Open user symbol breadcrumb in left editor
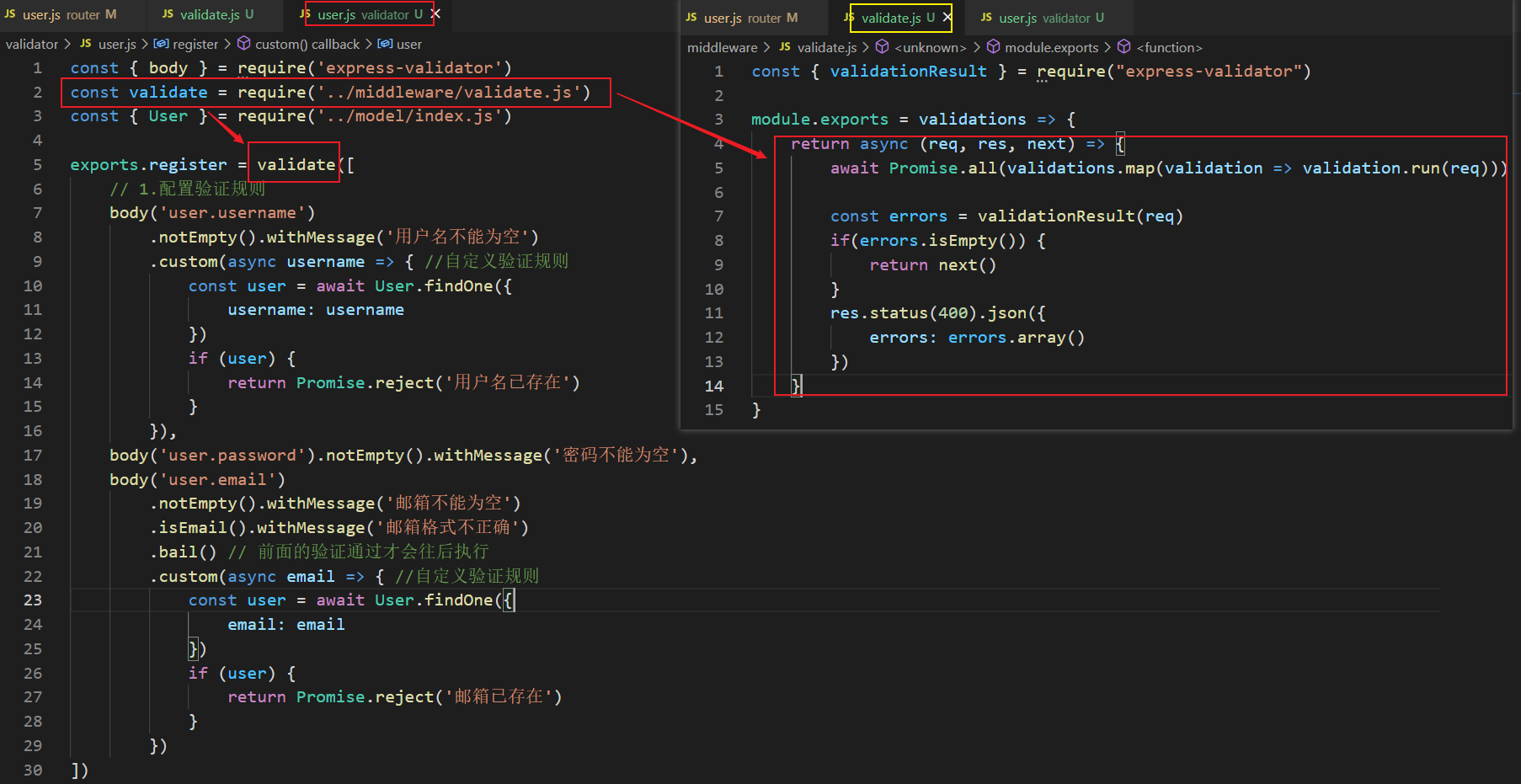The image size is (1521, 784). pos(409,44)
